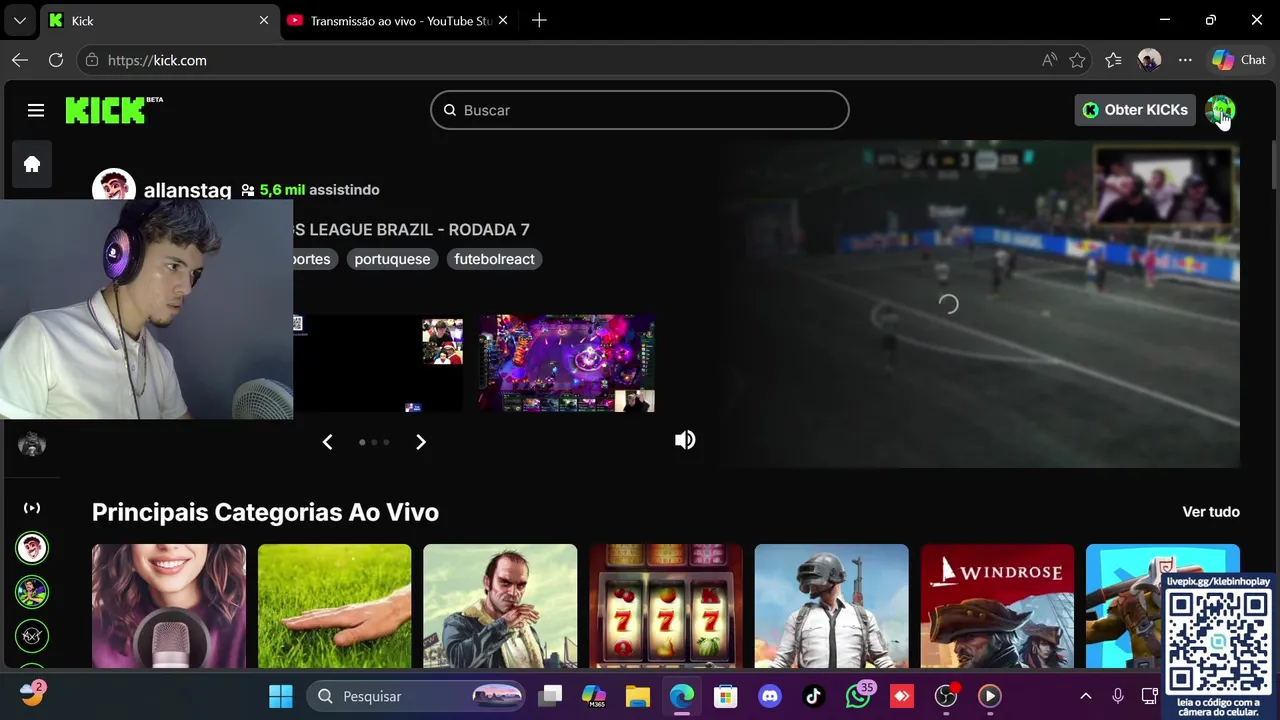The width and height of the screenshot is (1280, 720).
Task: Close the Kick browser tab
Action: (x=264, y=20)
